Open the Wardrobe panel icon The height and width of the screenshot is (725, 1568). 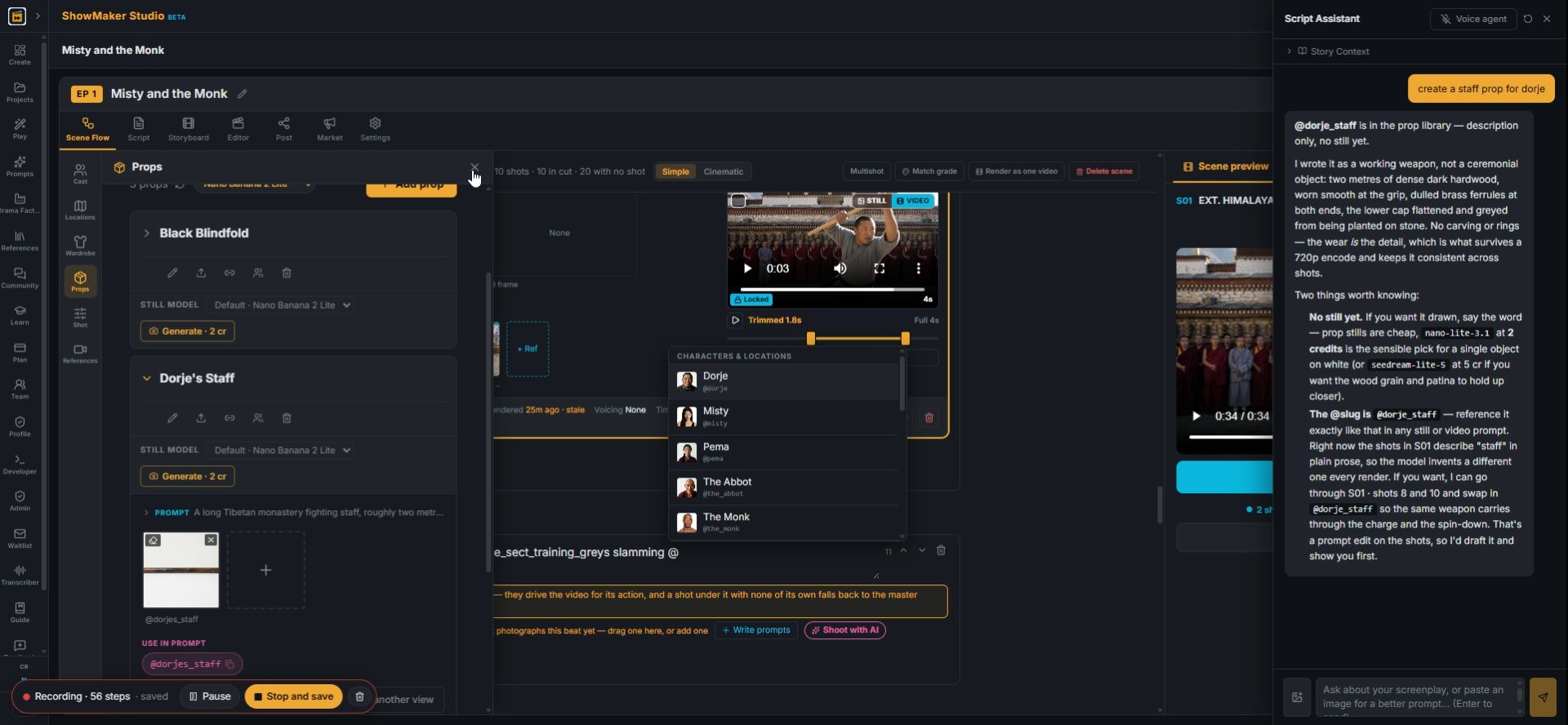[80, 245]
